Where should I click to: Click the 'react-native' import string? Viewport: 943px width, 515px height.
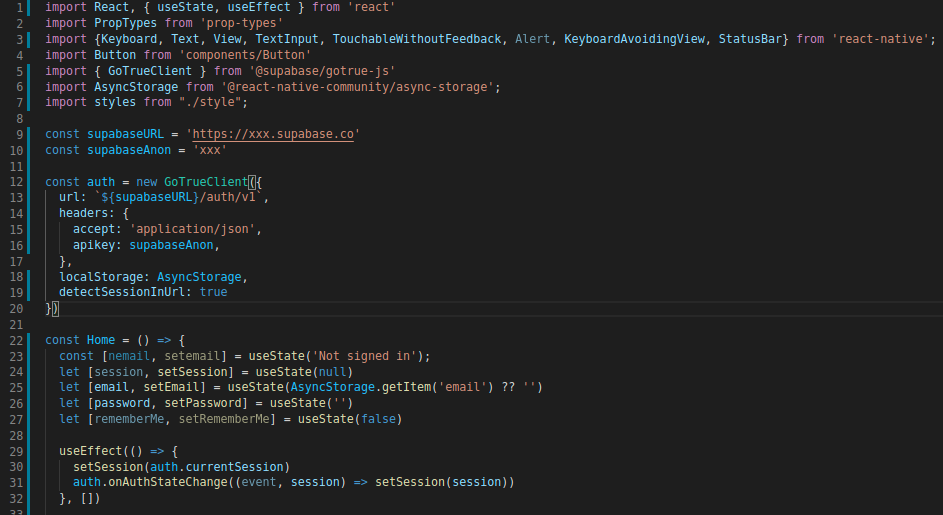pyautogui.click(x=881, y=39)
